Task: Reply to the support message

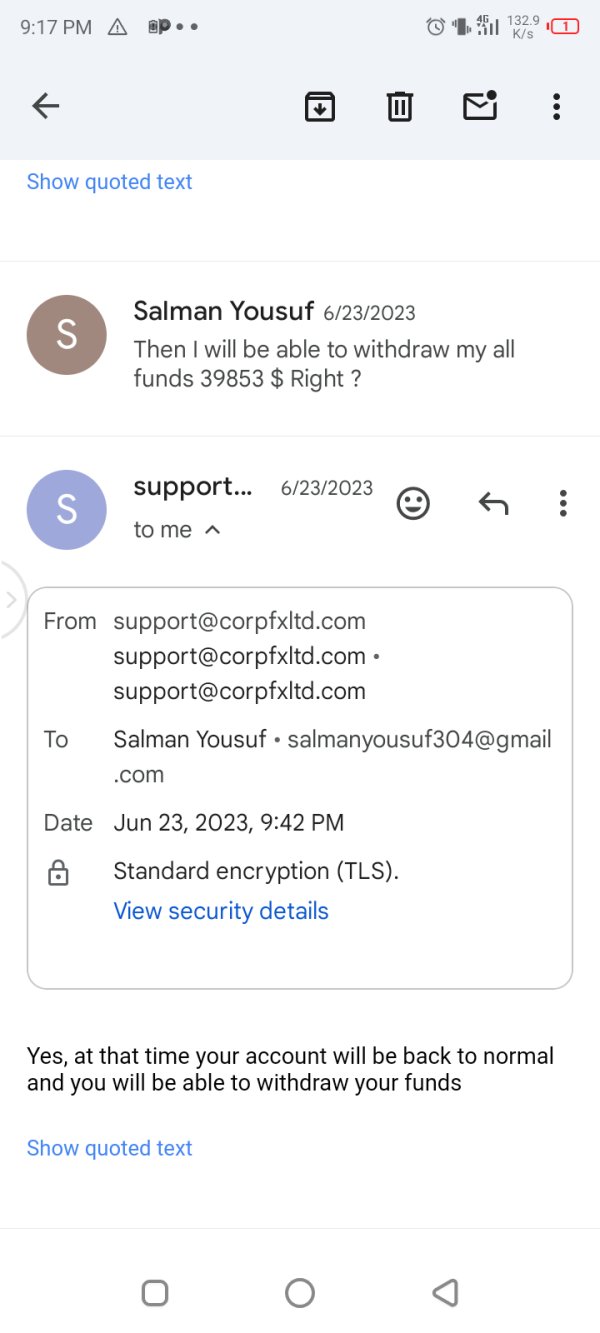Action: pos(493,504)
